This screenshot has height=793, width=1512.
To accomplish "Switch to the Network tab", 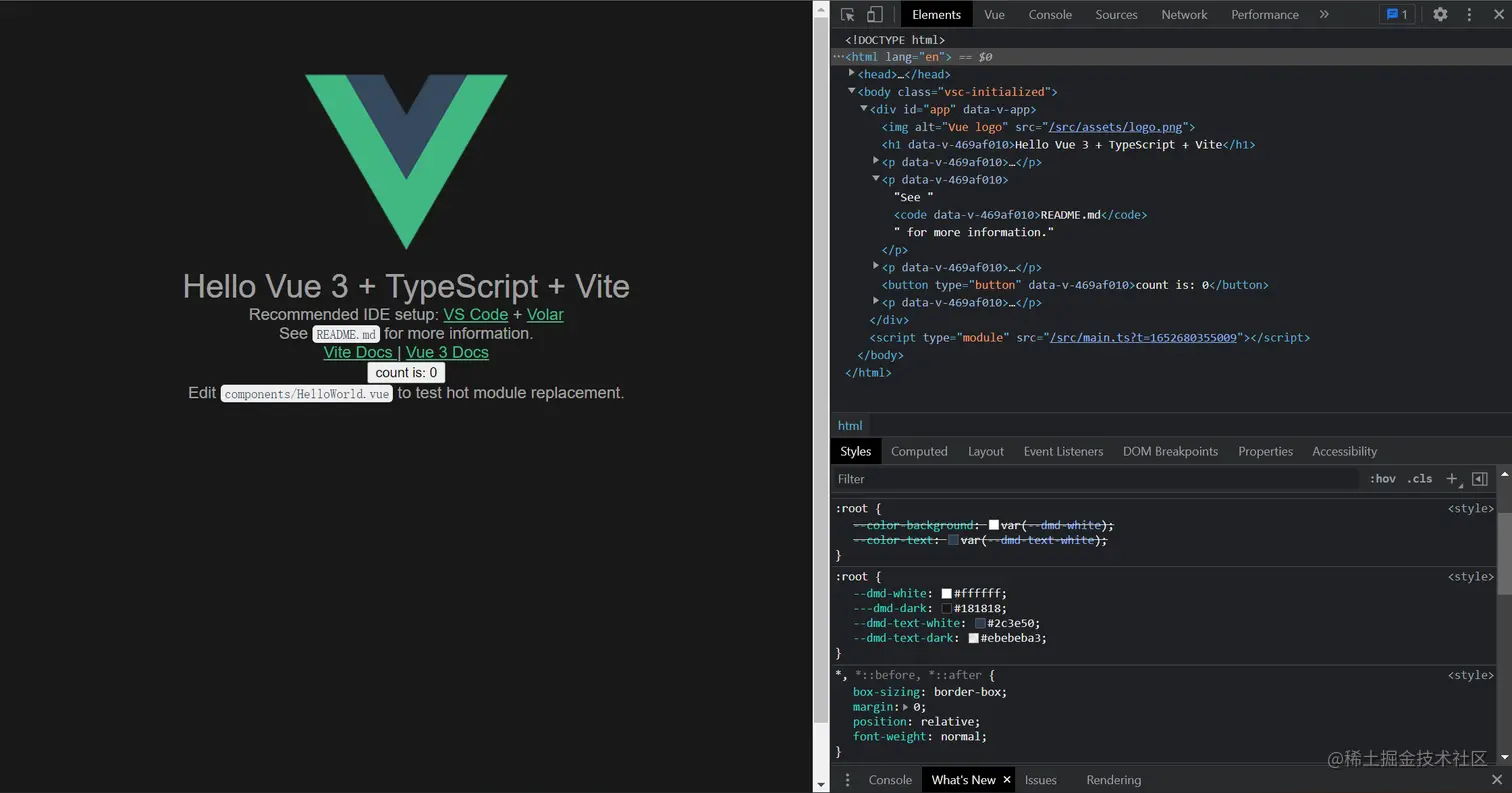I will click(1184, 15).
